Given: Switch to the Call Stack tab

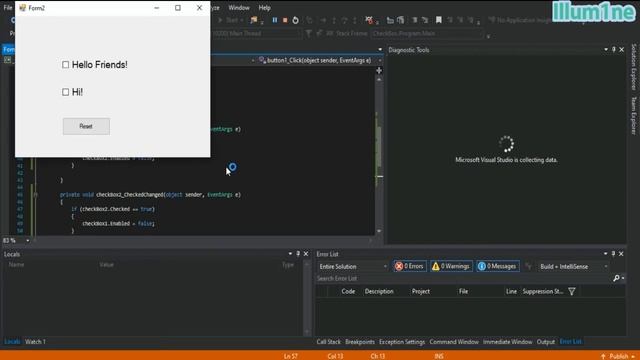Looking at the screenshot, I should pyautogui.click(x=329, y=342).
